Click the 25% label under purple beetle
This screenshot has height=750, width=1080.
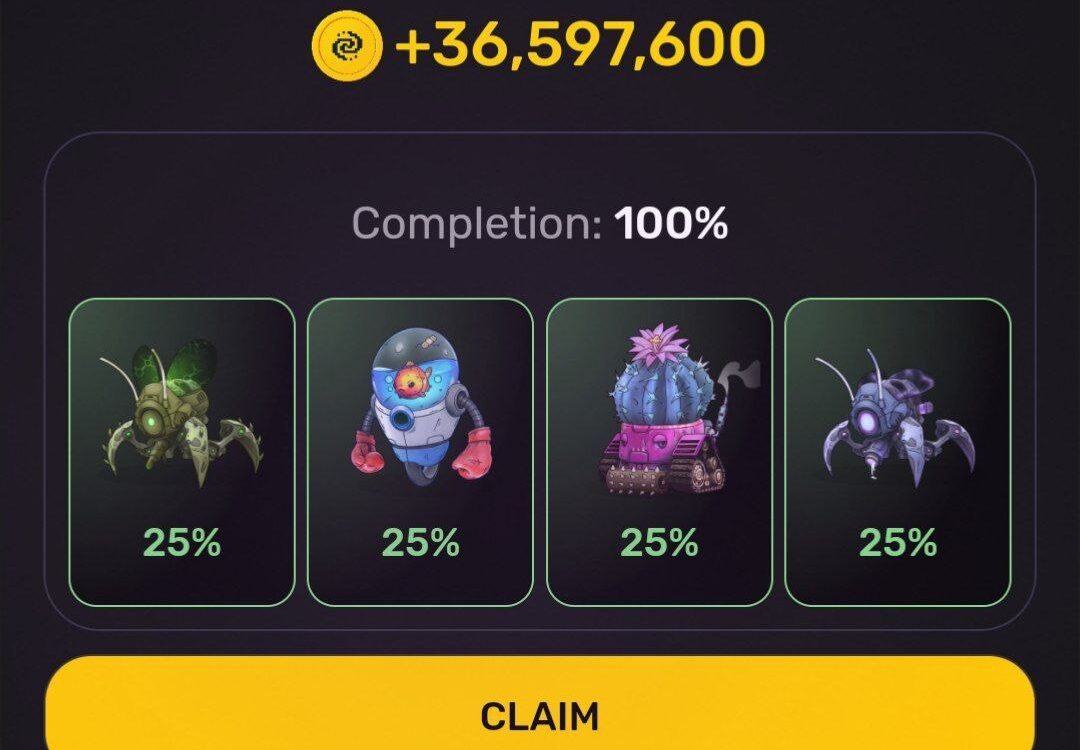pyautogui.click(x=897, y=543)
